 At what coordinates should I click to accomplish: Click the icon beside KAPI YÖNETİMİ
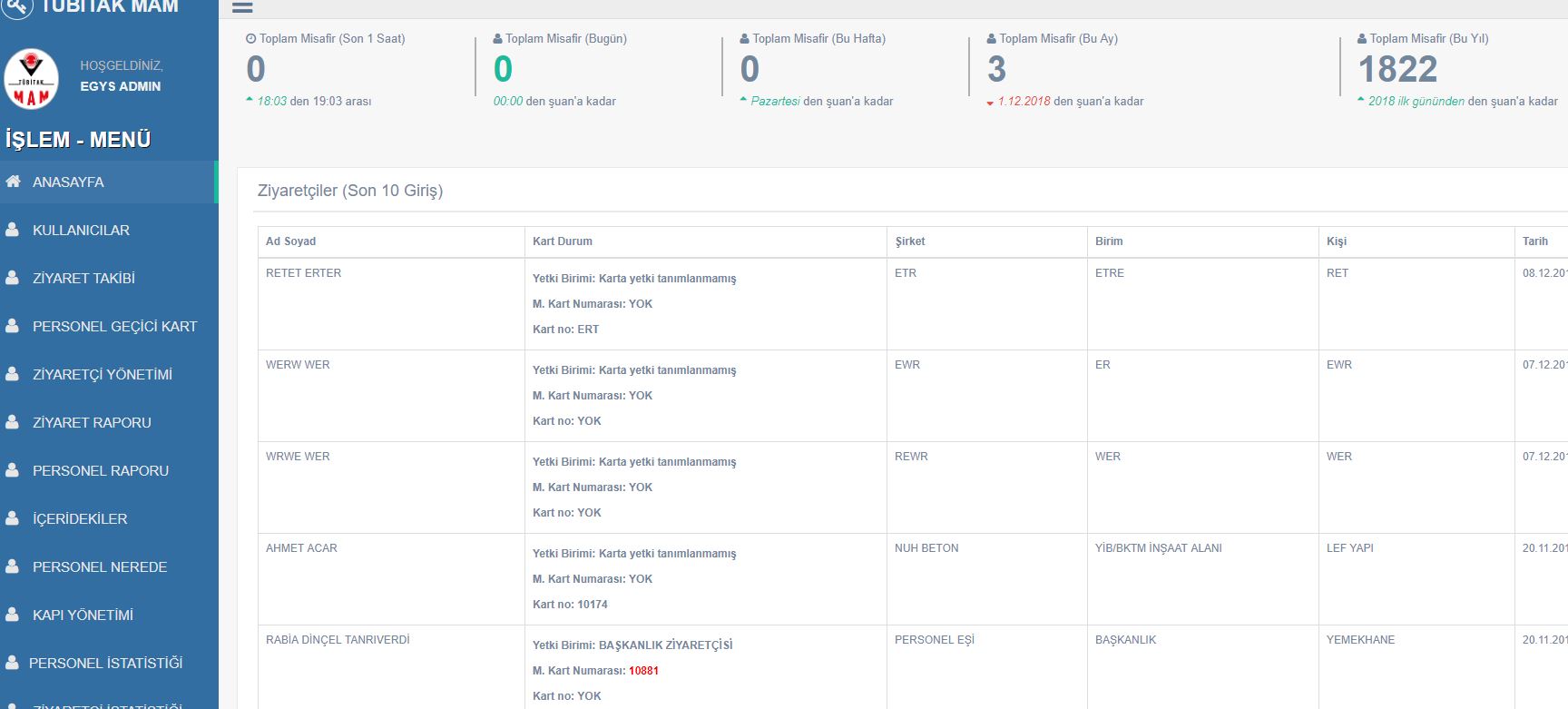pos(13,615)
